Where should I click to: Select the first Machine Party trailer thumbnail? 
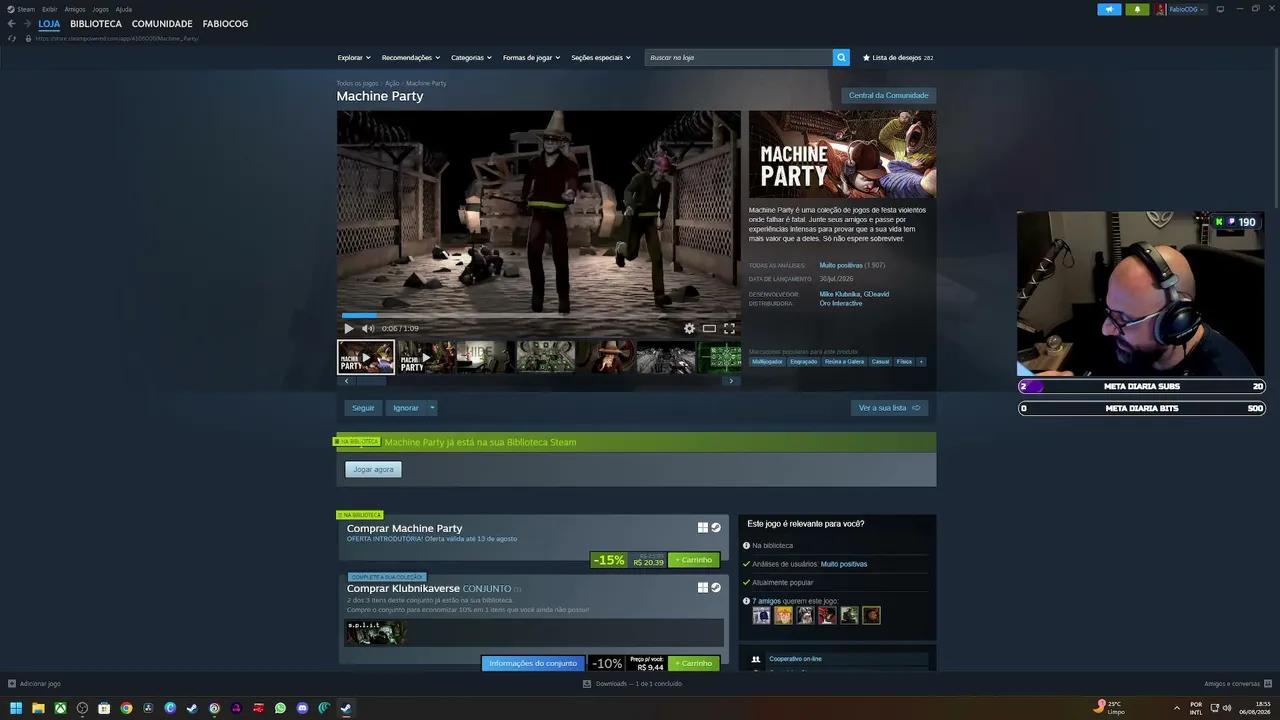(x=365, y=357)
